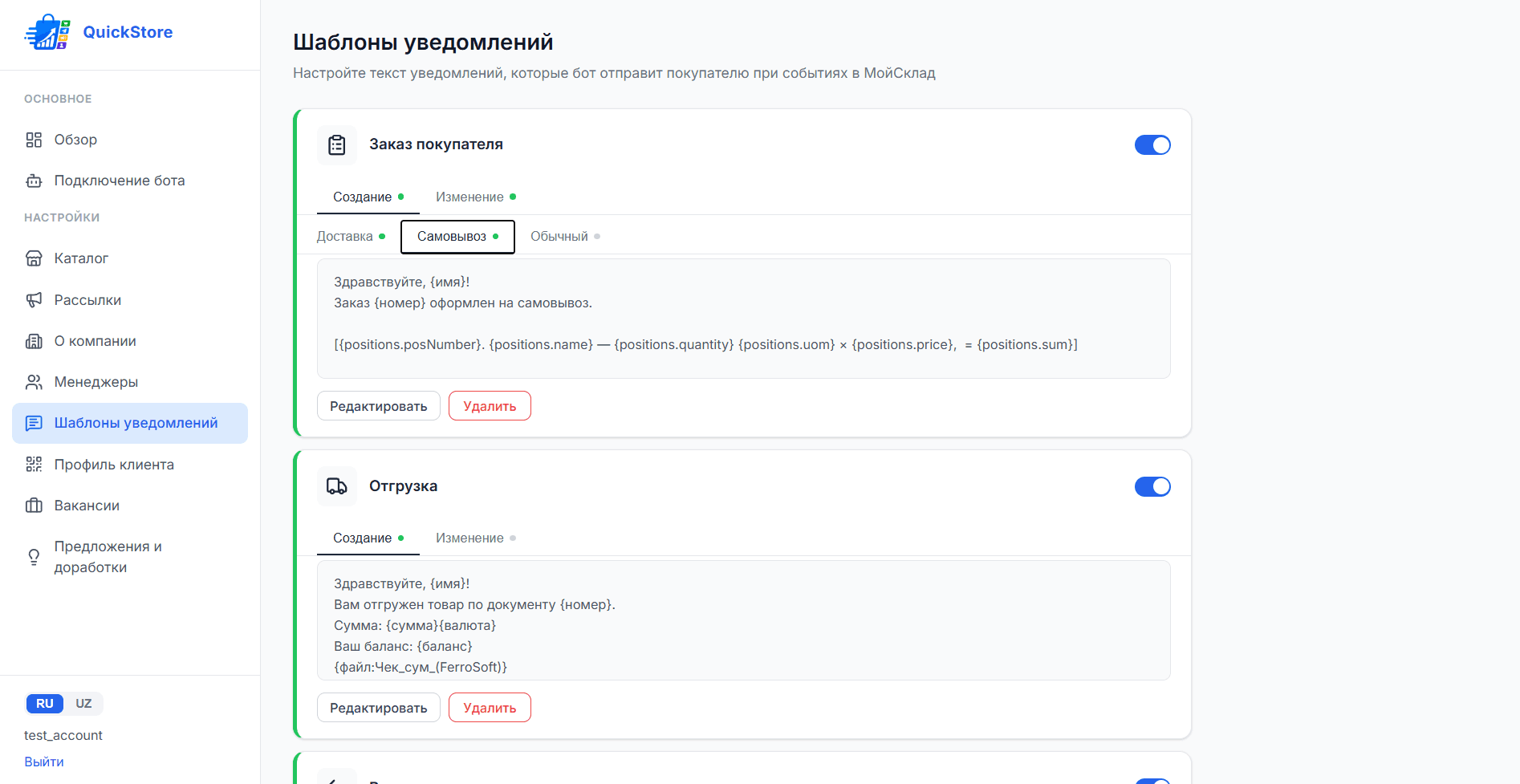
Task: Select Шаблоны уведомлений in sidebar
Action: coord(130,423)
